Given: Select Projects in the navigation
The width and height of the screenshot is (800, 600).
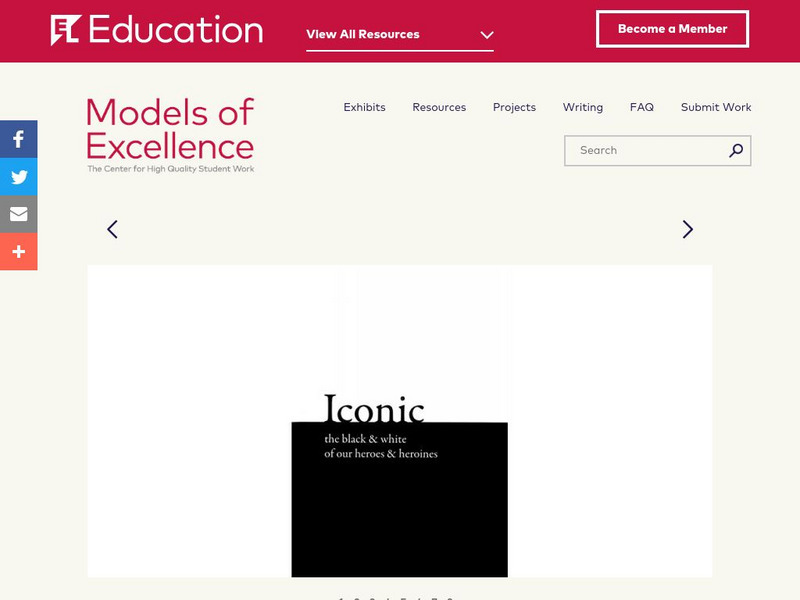Looking at the screenshot, I should coord(514,107).
